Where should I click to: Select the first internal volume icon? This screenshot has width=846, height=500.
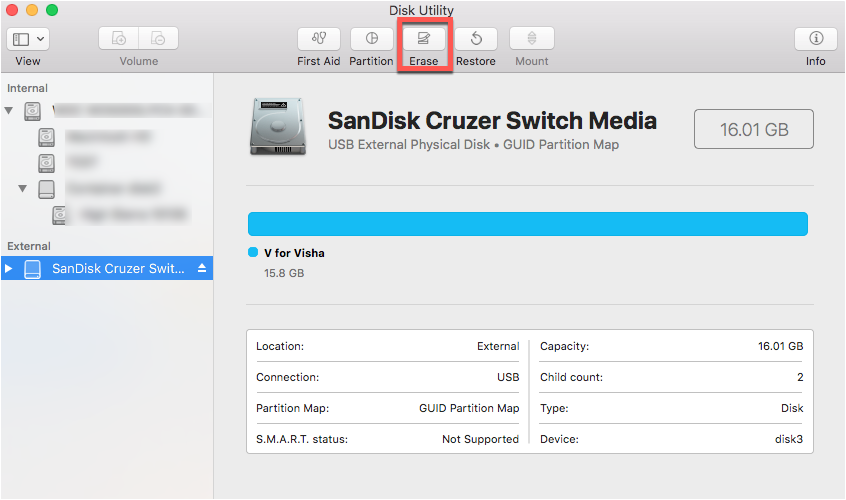coord(46,137)
